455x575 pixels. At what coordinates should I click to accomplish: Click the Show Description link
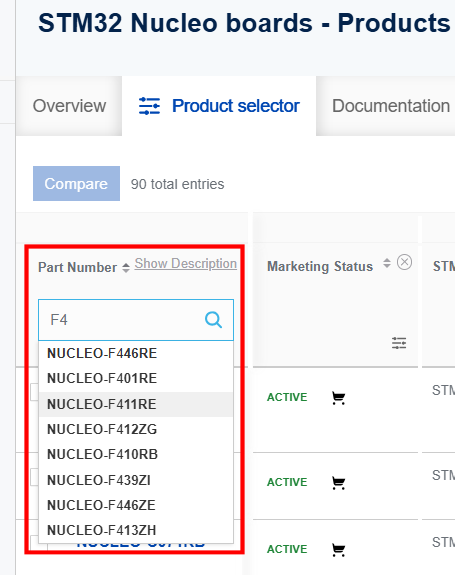pyautogui.click(x=186, y=263)
